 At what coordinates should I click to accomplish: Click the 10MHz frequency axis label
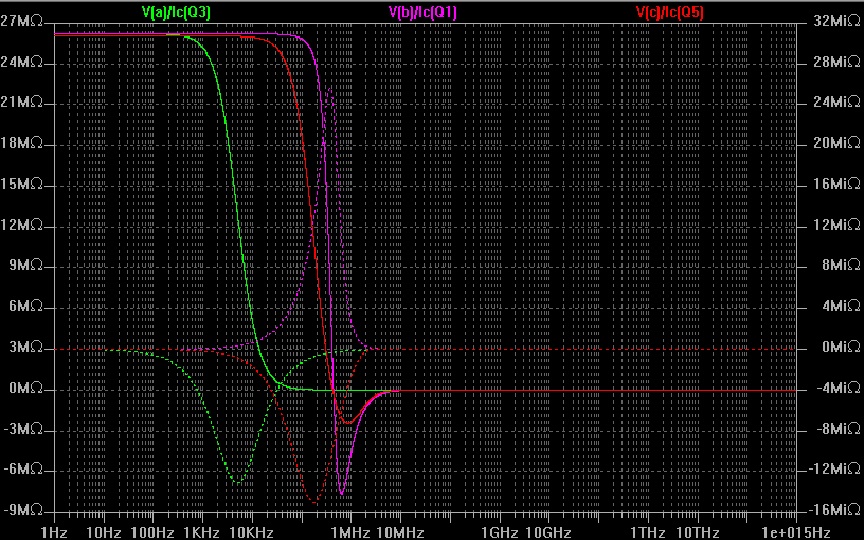click(x=400, y=533)
